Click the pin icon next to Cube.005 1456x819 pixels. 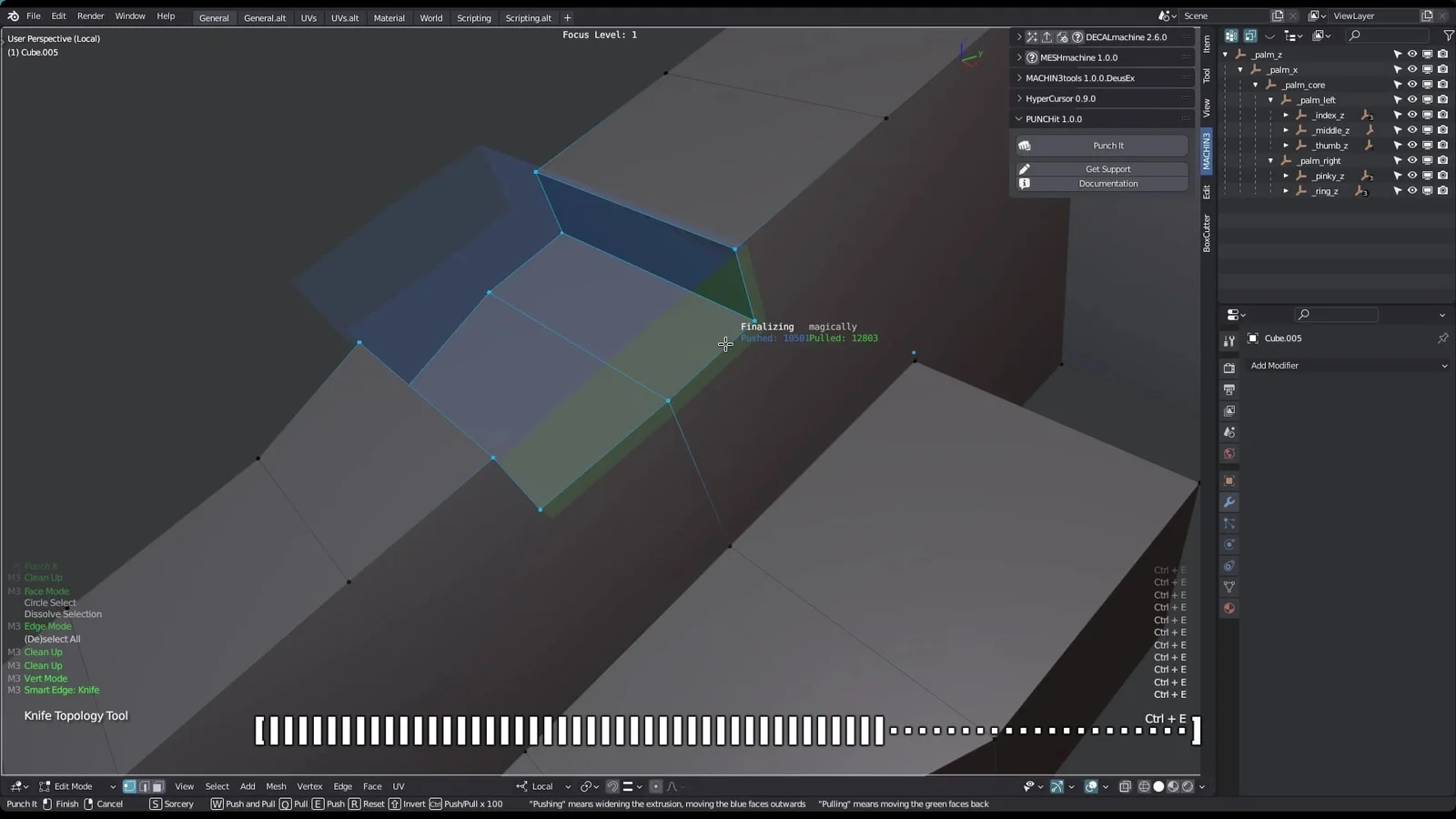1443,338
